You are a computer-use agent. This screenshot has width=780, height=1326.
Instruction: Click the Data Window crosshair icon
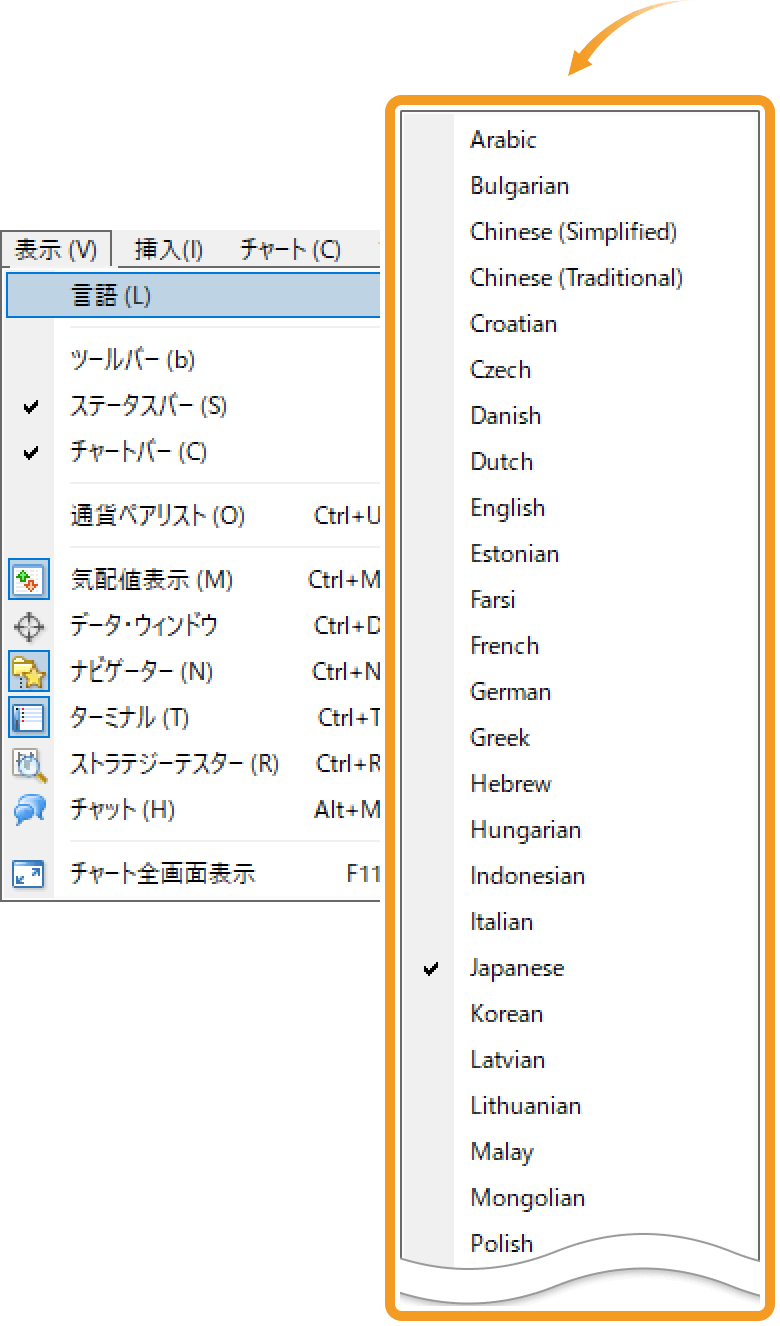(28, 626)
